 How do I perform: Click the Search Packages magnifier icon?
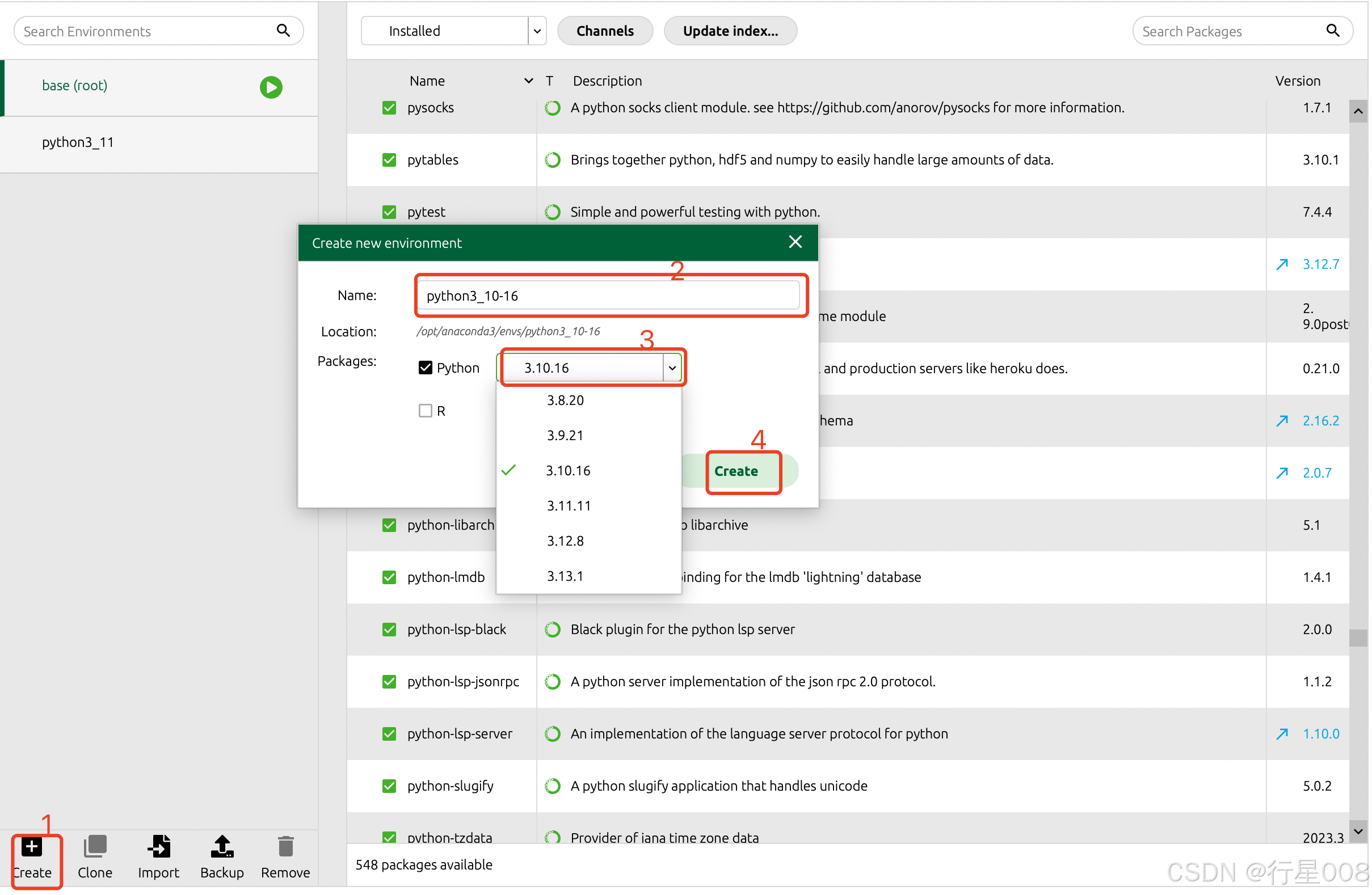[x=1333, y=31]
